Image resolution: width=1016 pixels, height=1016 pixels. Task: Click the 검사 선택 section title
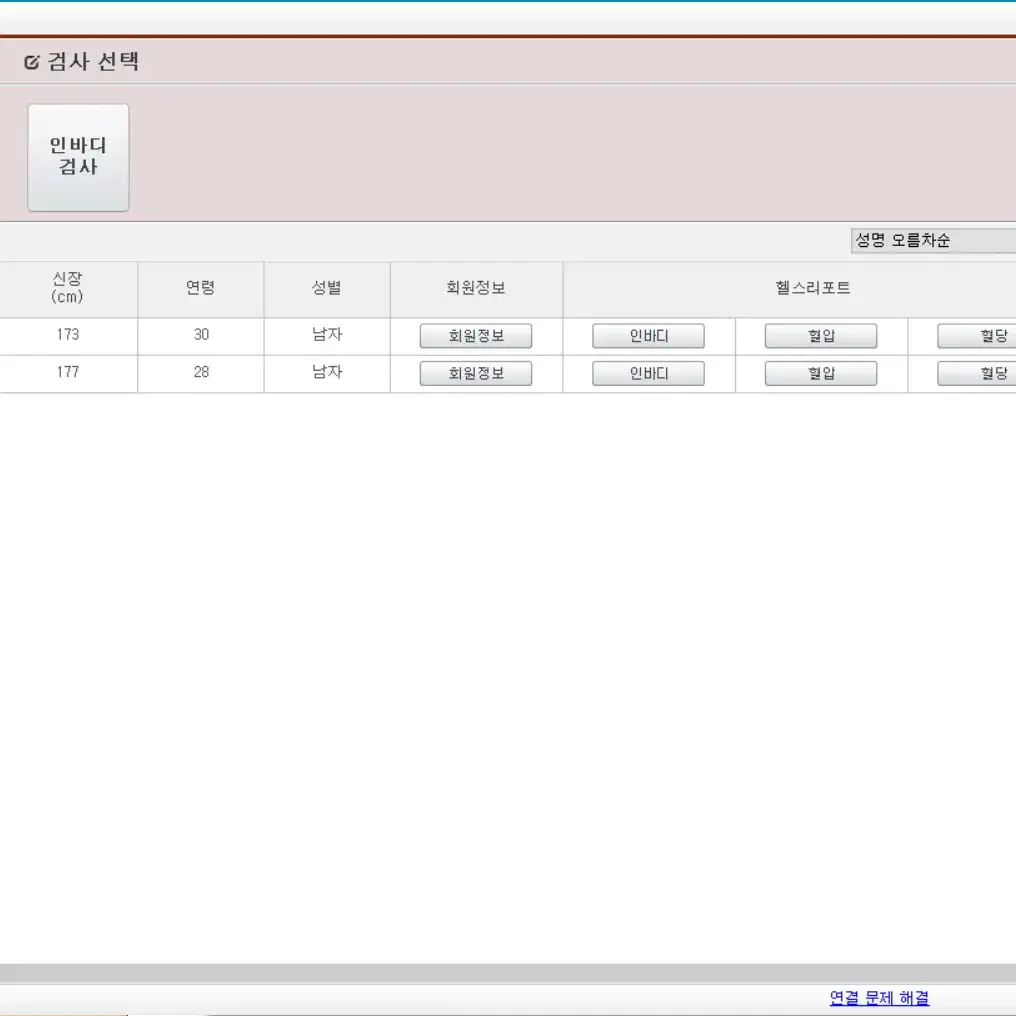click(x=93, y=62)
